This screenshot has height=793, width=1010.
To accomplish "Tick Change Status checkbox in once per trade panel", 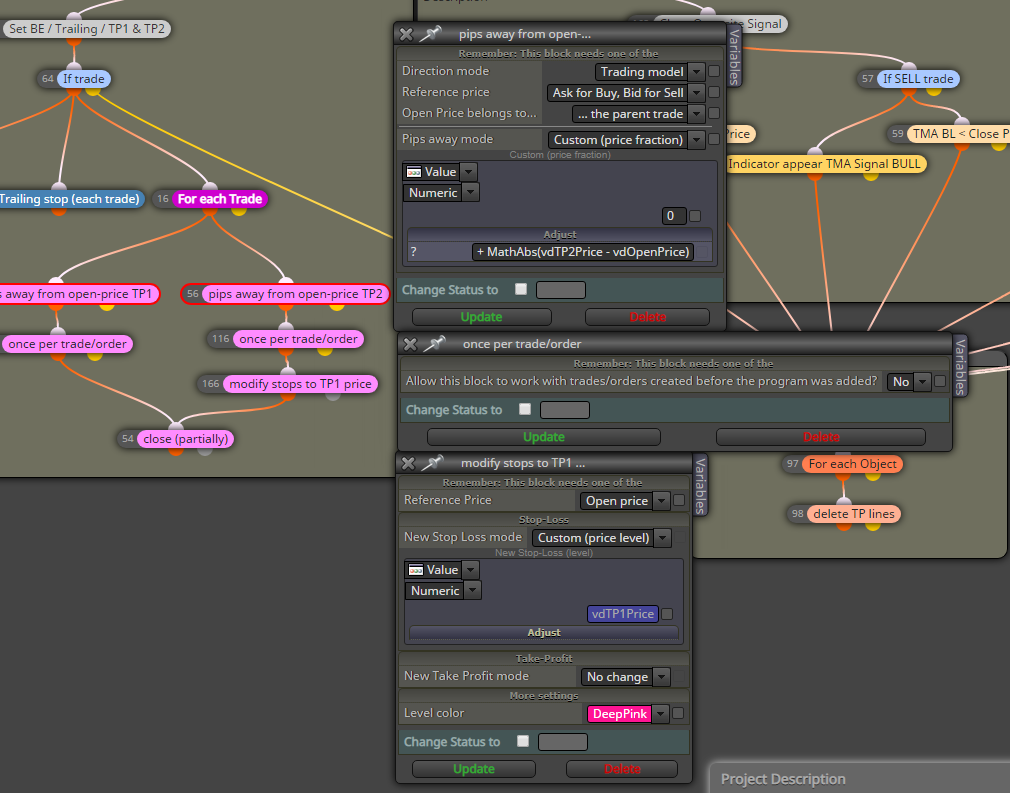I will tap(525, 409).
